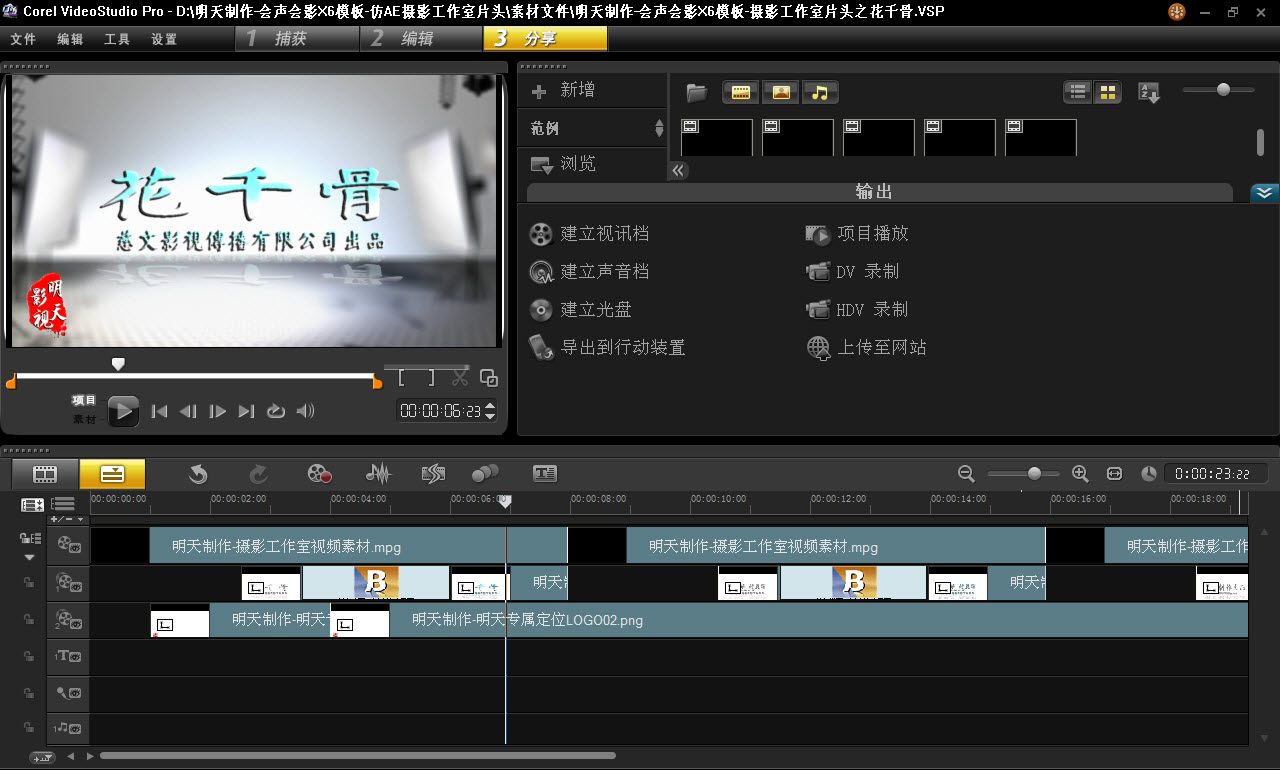Collapse the library navigation panel chevron
This screenshot has width=1280, height=770.
679,170
